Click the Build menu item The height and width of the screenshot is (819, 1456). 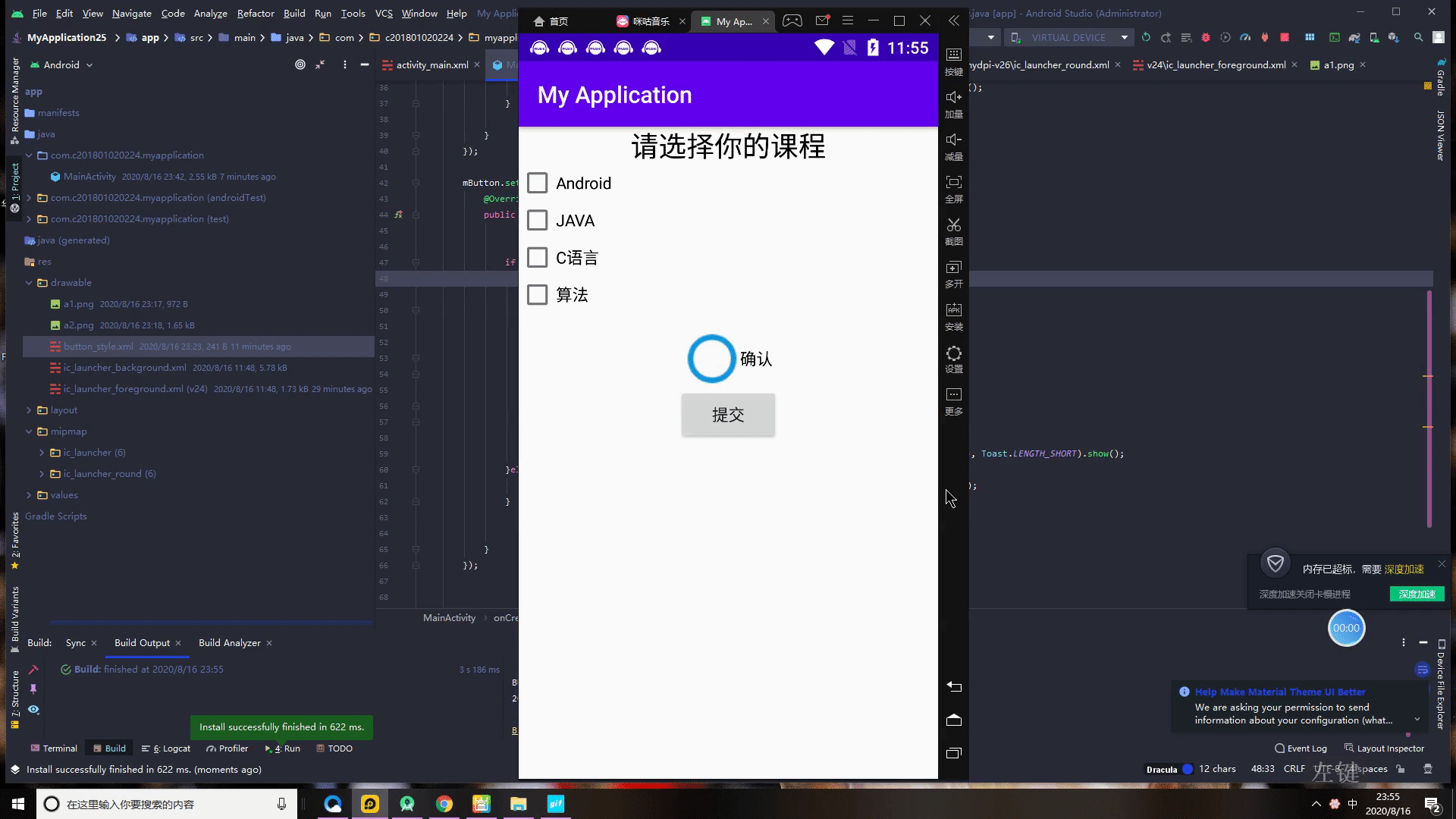point(294,13)
